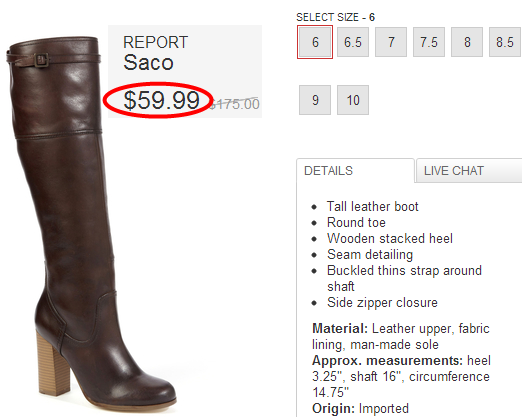This screenshot has width=522, height=417.
Task: Click the Tall leather boot bullet
Action: (x=372, y=206)
